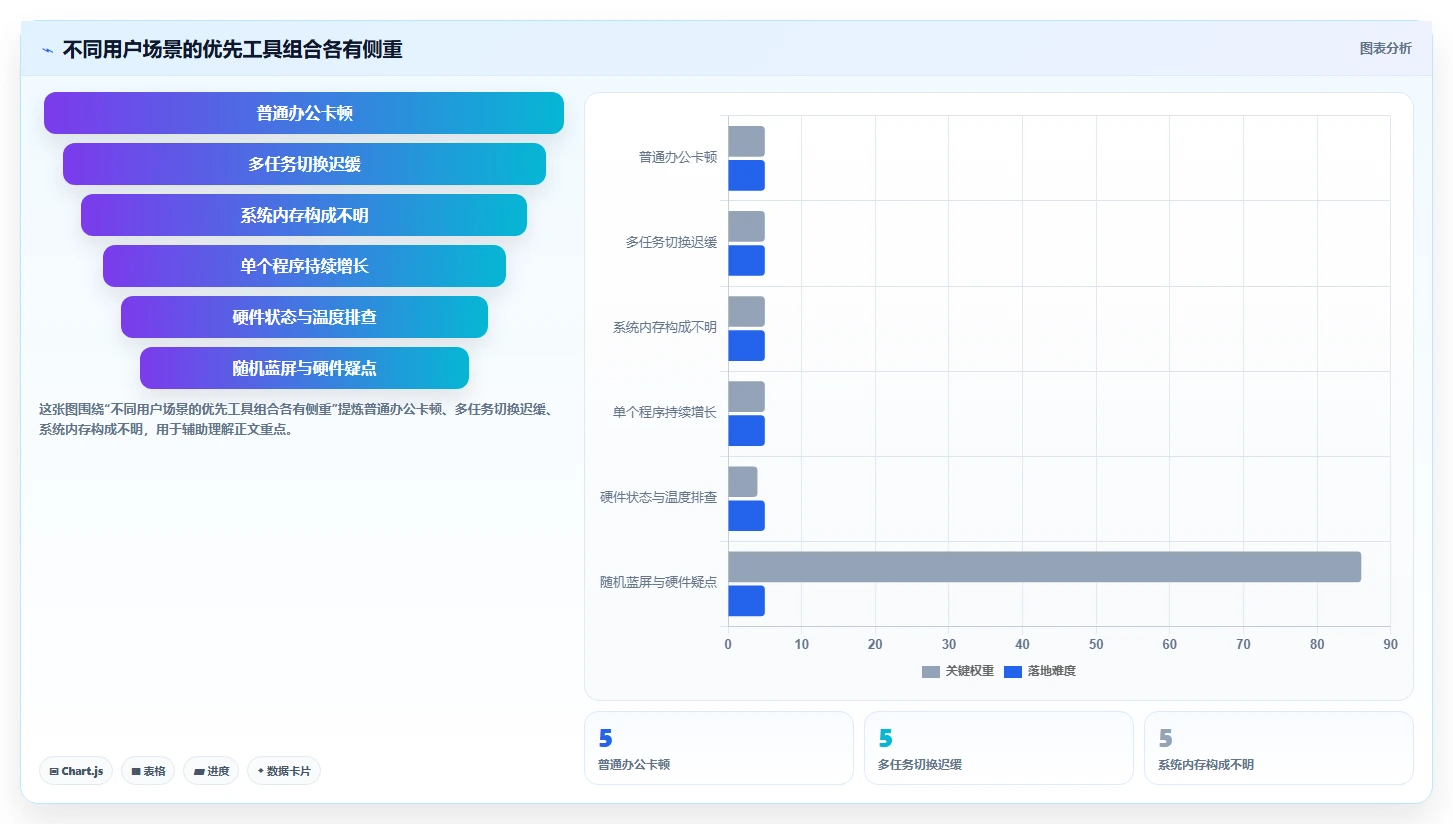Toggle the 落地难度 legend swatch
The width and height of the screenshot is (1453, 824).
coord(1013,671)
